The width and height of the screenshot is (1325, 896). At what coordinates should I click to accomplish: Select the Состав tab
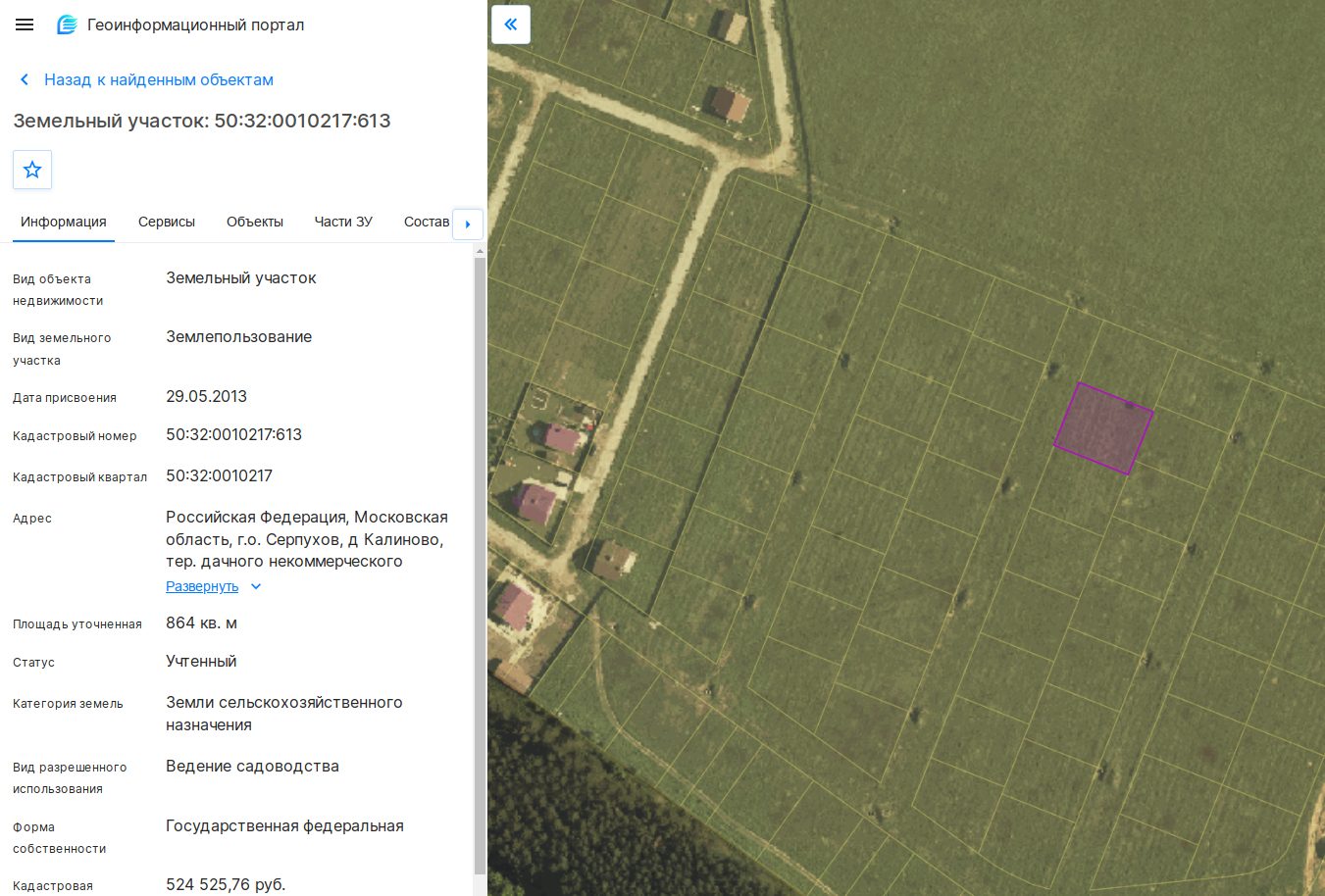(x=427, y=222)
